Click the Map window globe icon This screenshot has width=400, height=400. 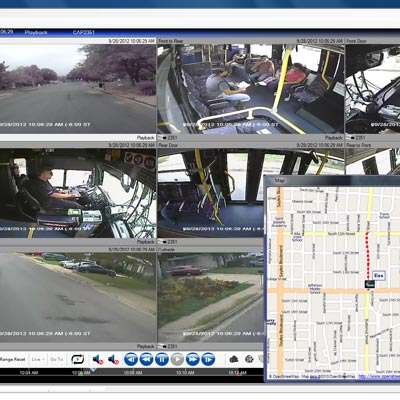[270, 180]
